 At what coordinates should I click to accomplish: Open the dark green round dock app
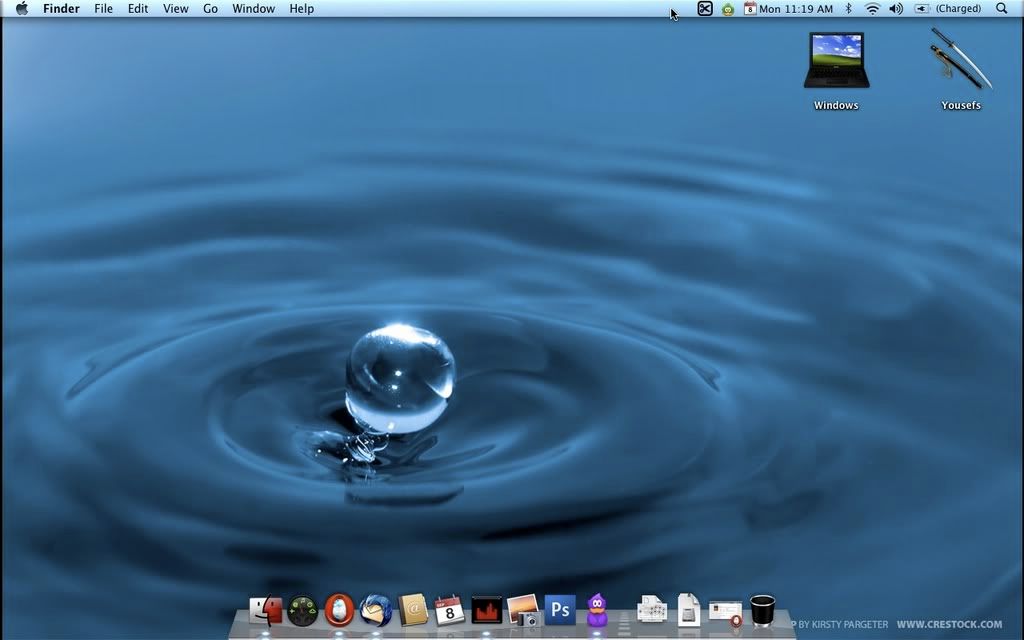302,611
